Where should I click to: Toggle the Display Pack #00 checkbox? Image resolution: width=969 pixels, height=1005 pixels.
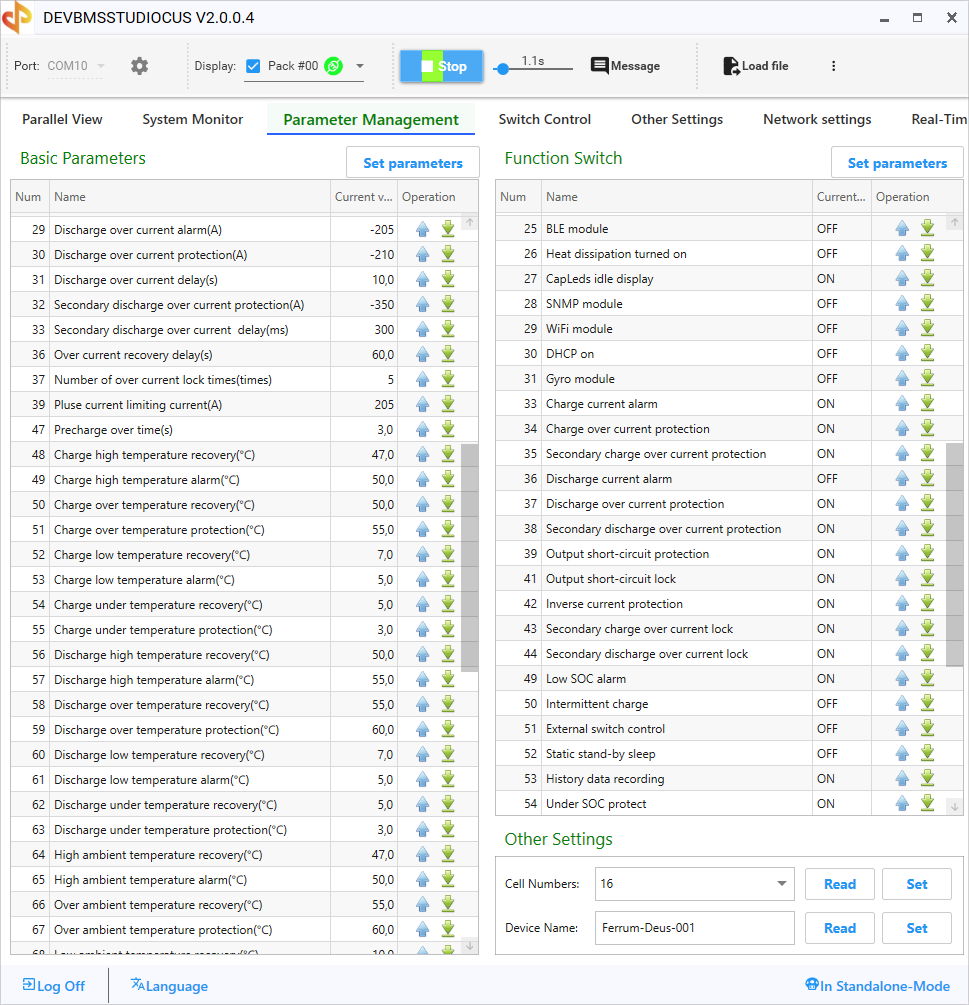coord(253,66)
